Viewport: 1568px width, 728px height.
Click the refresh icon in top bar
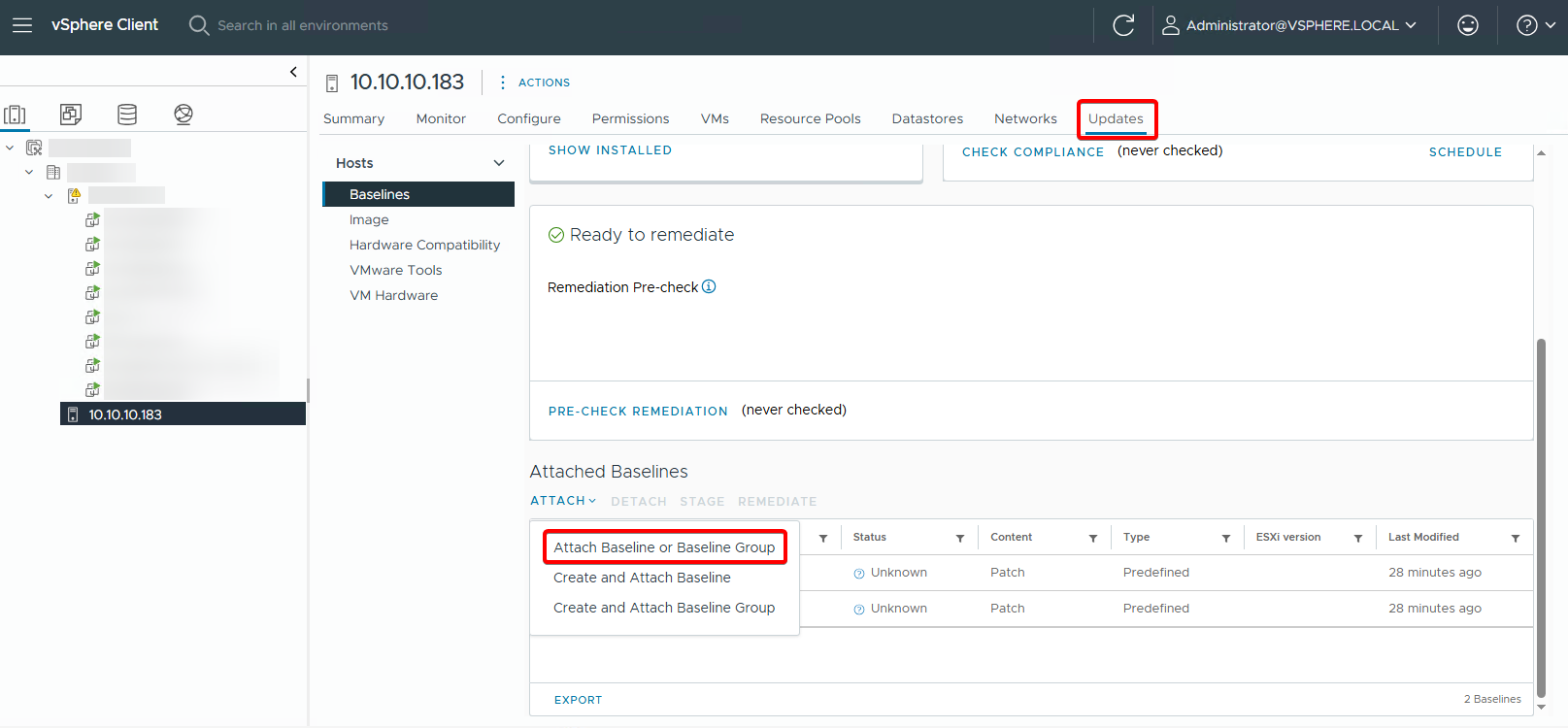(x=1123, y=25)
